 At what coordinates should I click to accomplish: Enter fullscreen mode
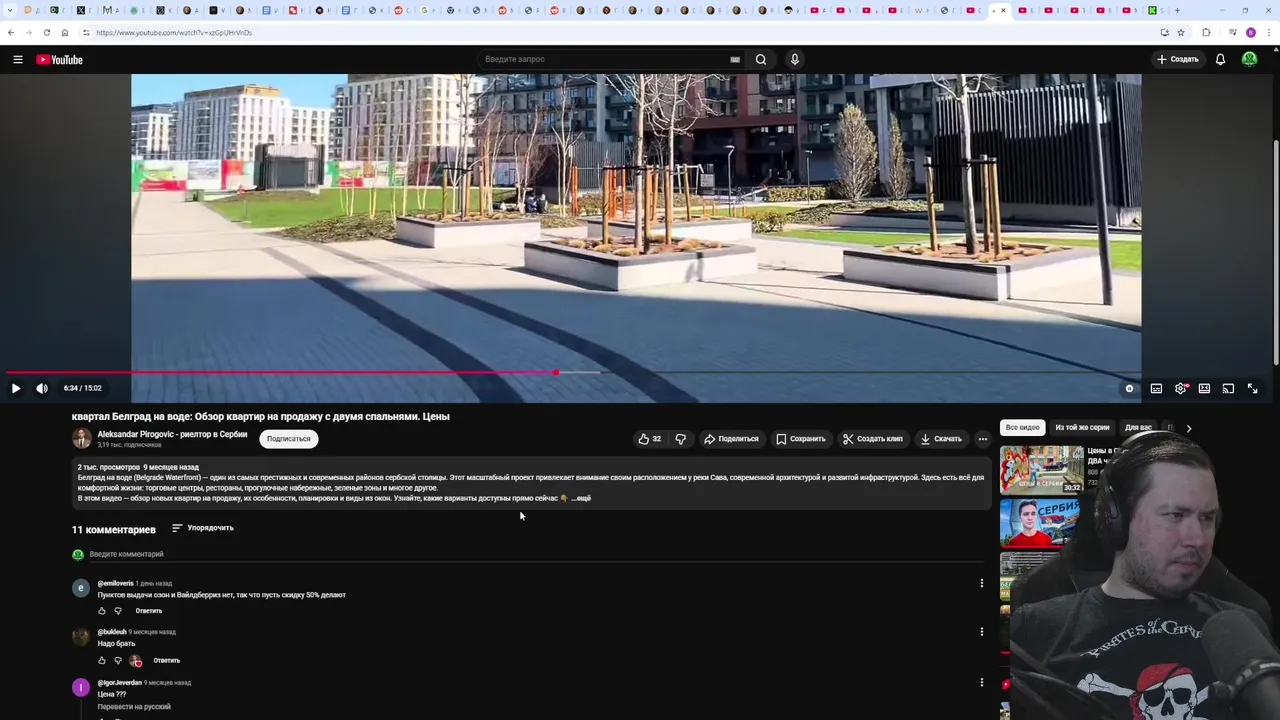pos(1252,388)
